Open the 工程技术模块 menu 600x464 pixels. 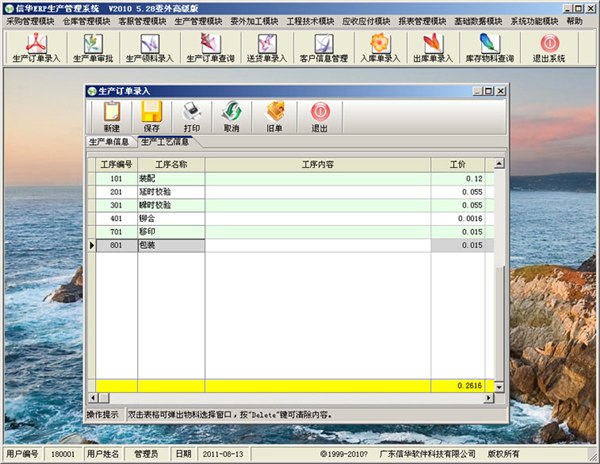310,21
